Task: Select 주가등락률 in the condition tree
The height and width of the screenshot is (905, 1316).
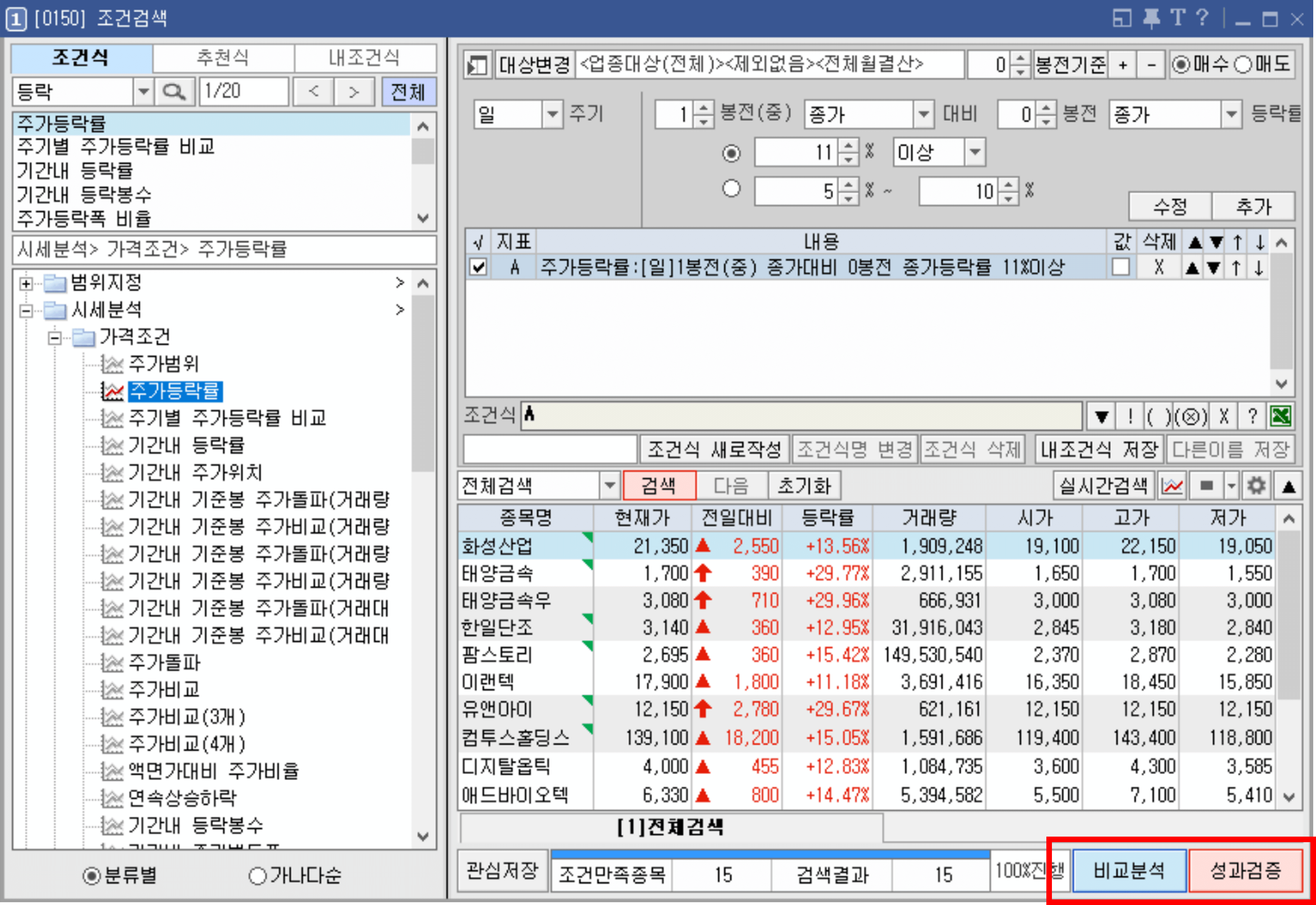Action: (176, 391)
